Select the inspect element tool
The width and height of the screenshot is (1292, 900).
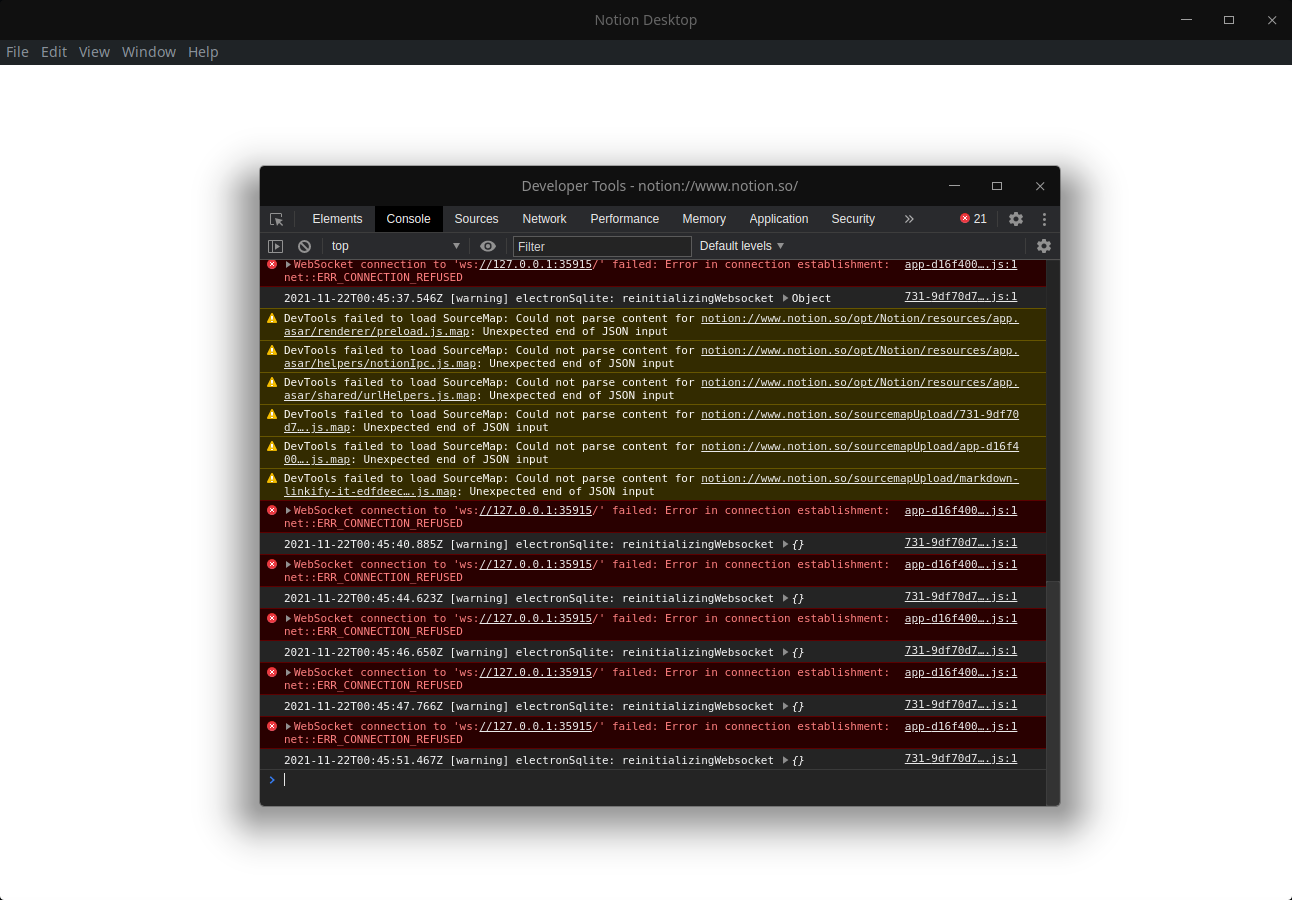tap(277, 218)
